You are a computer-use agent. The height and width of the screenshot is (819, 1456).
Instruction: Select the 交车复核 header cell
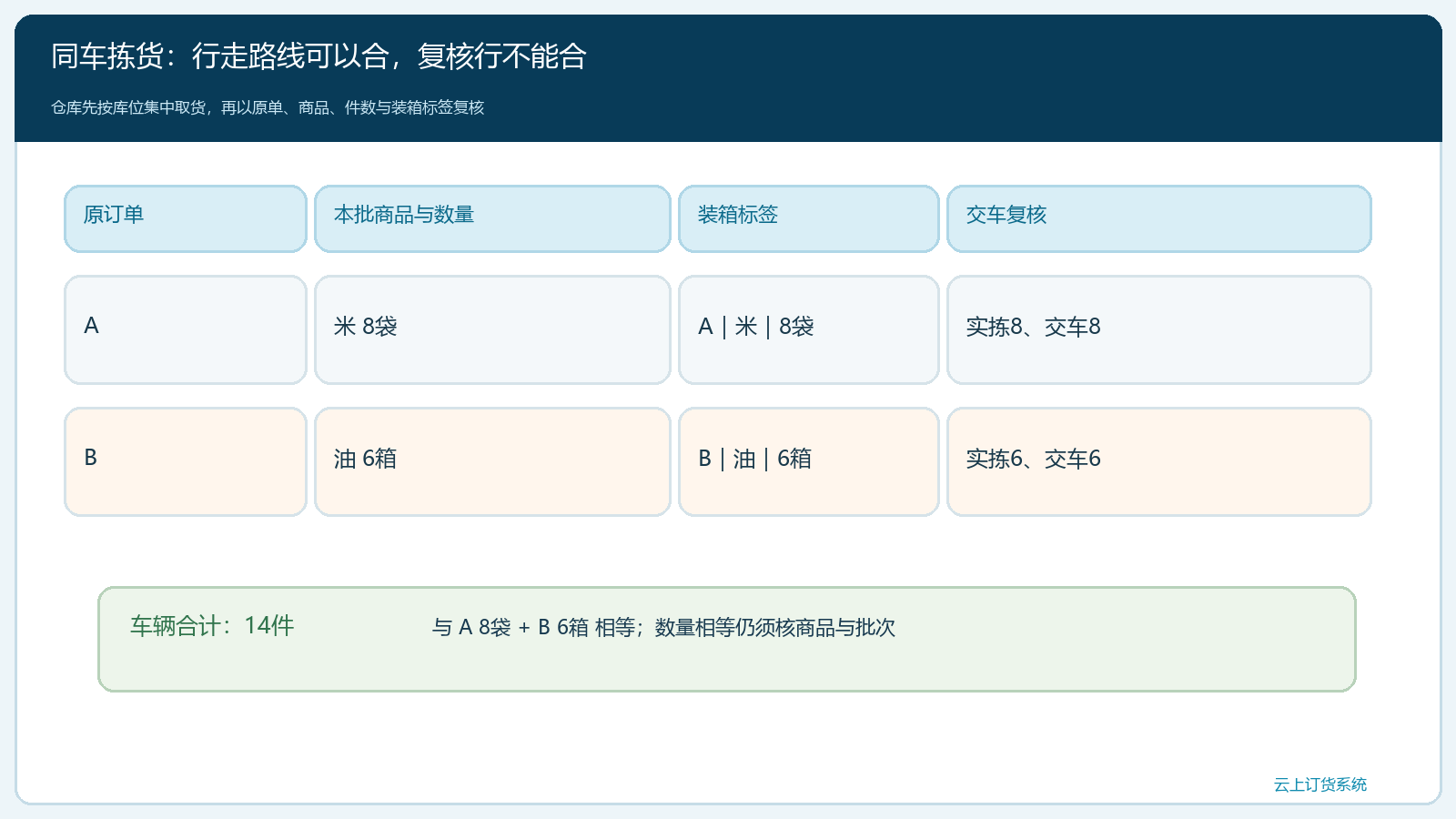(x=1159, y=218)
